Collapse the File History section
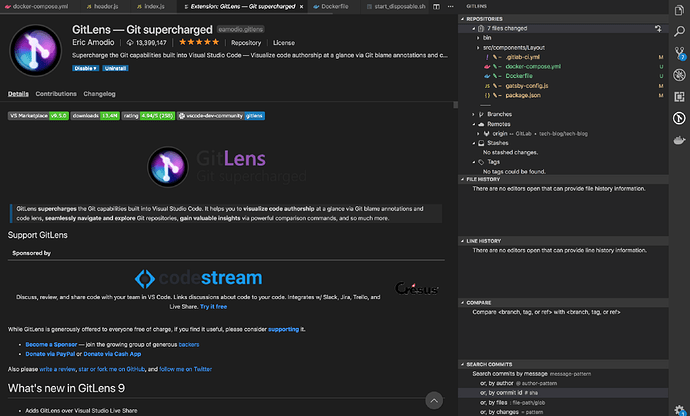690x416 pixels. tap(462, 179)
